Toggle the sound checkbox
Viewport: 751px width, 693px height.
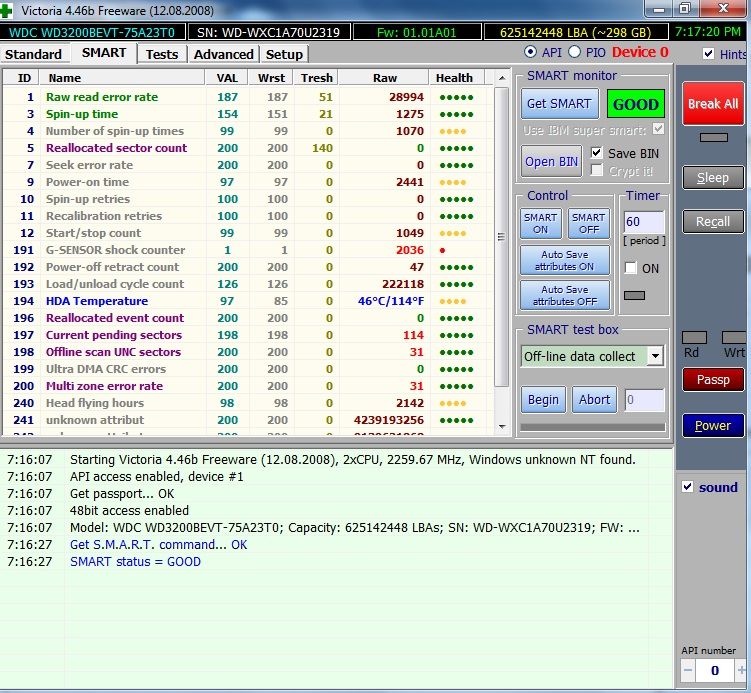687,487
